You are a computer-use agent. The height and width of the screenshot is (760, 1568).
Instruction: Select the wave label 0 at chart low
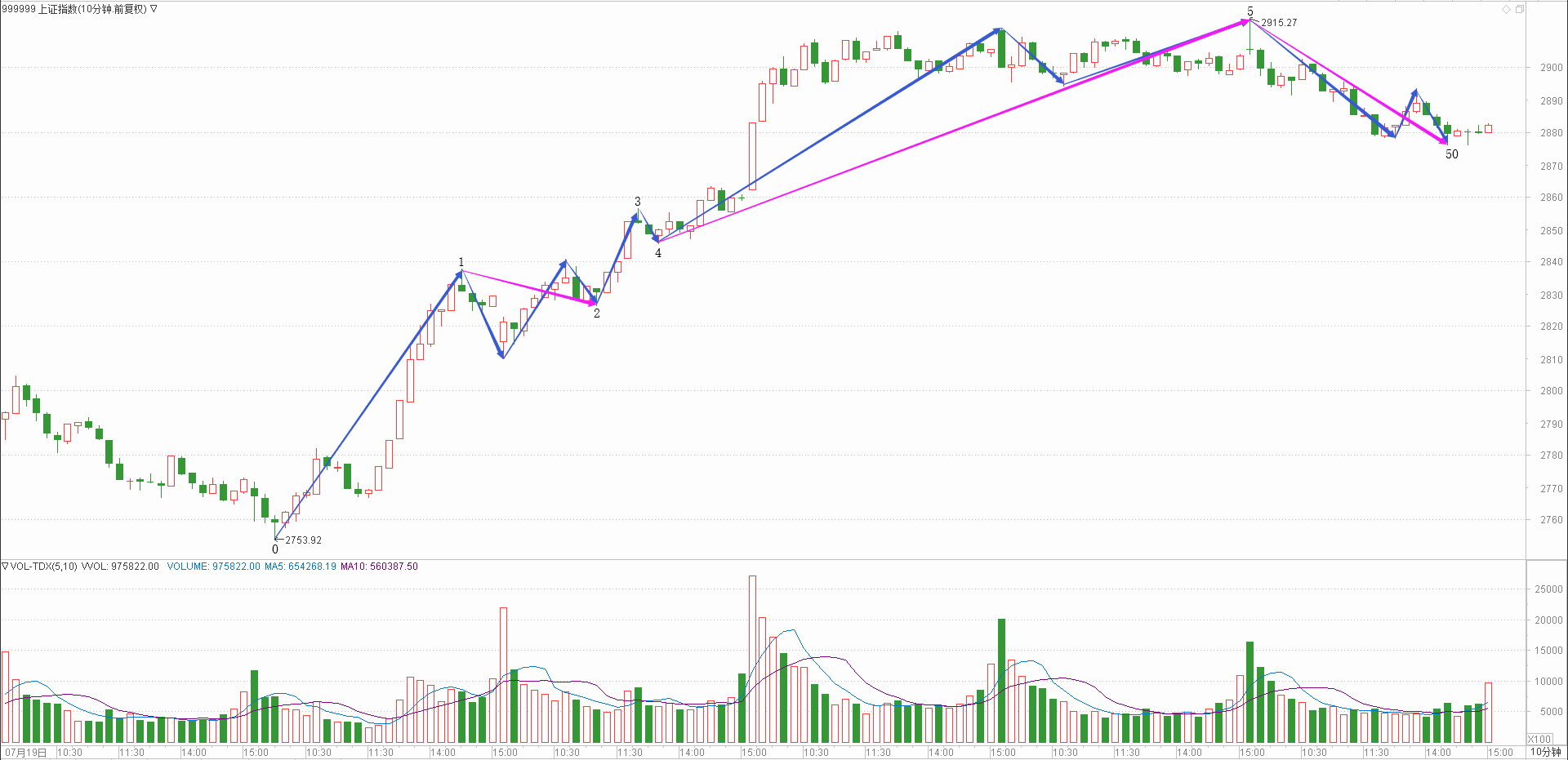click(275, 549)
